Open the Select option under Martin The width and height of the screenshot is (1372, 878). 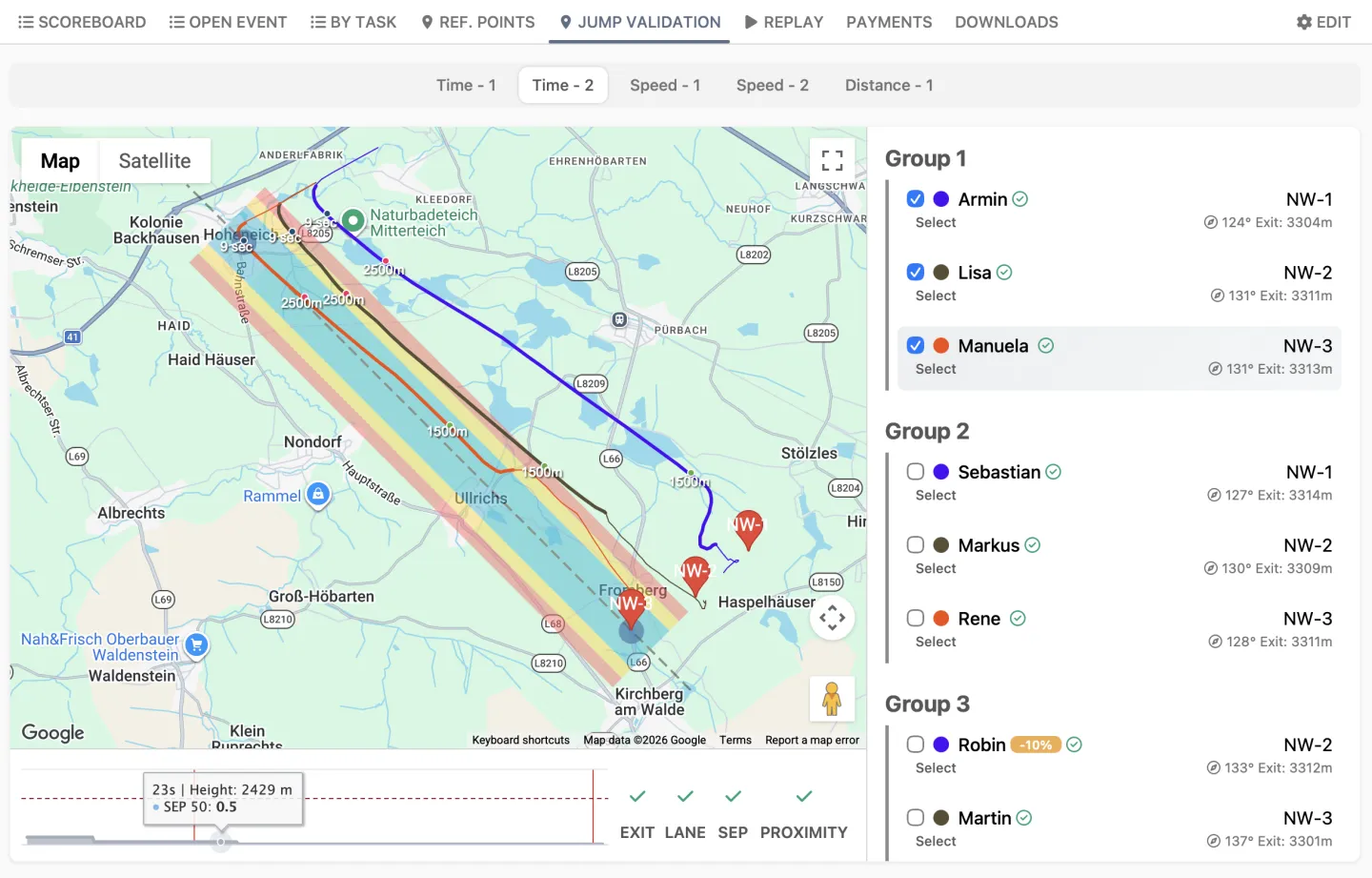tap(936, 841)
